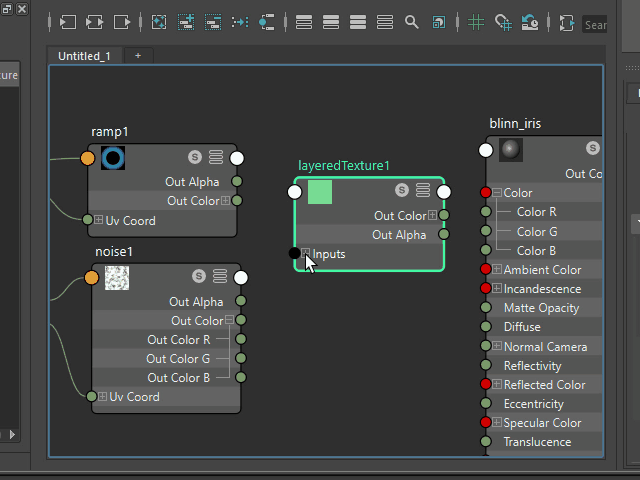
Task: Click the noise1 texture thumbnail
Action: [117, 278]
